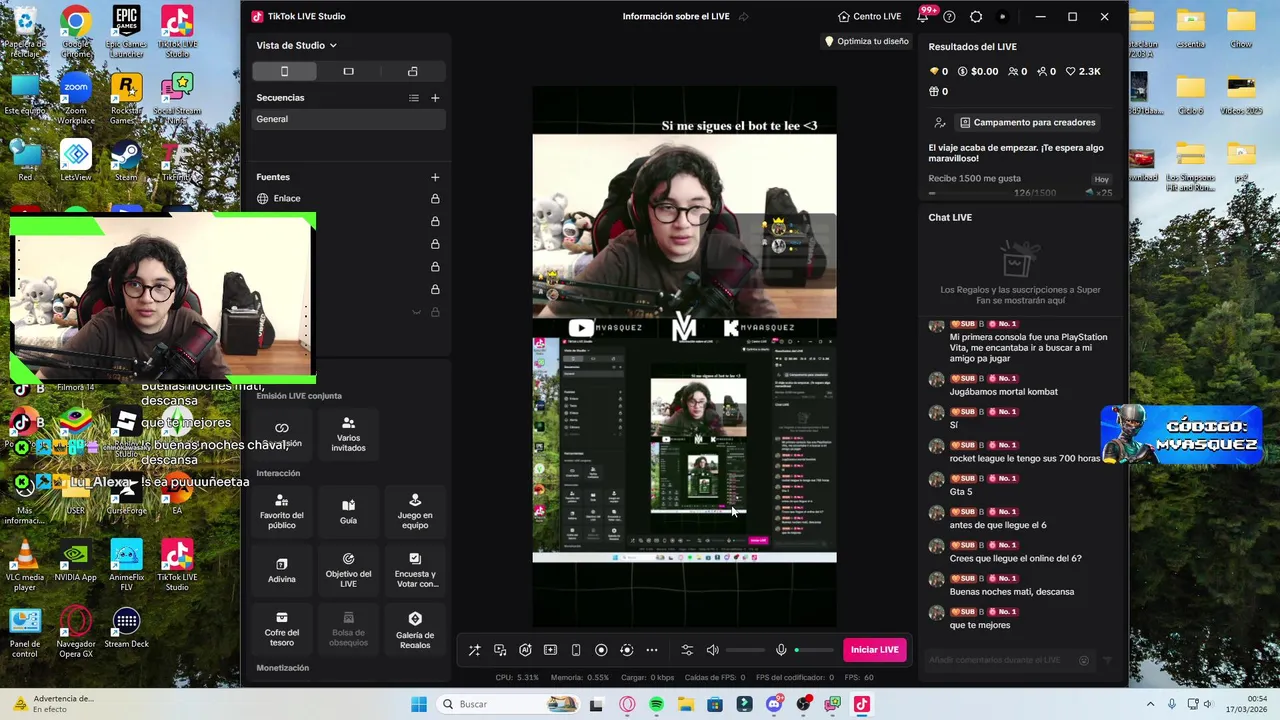Mute the speaker volume icon
1280x720 pixels.
tap(712, 650)
